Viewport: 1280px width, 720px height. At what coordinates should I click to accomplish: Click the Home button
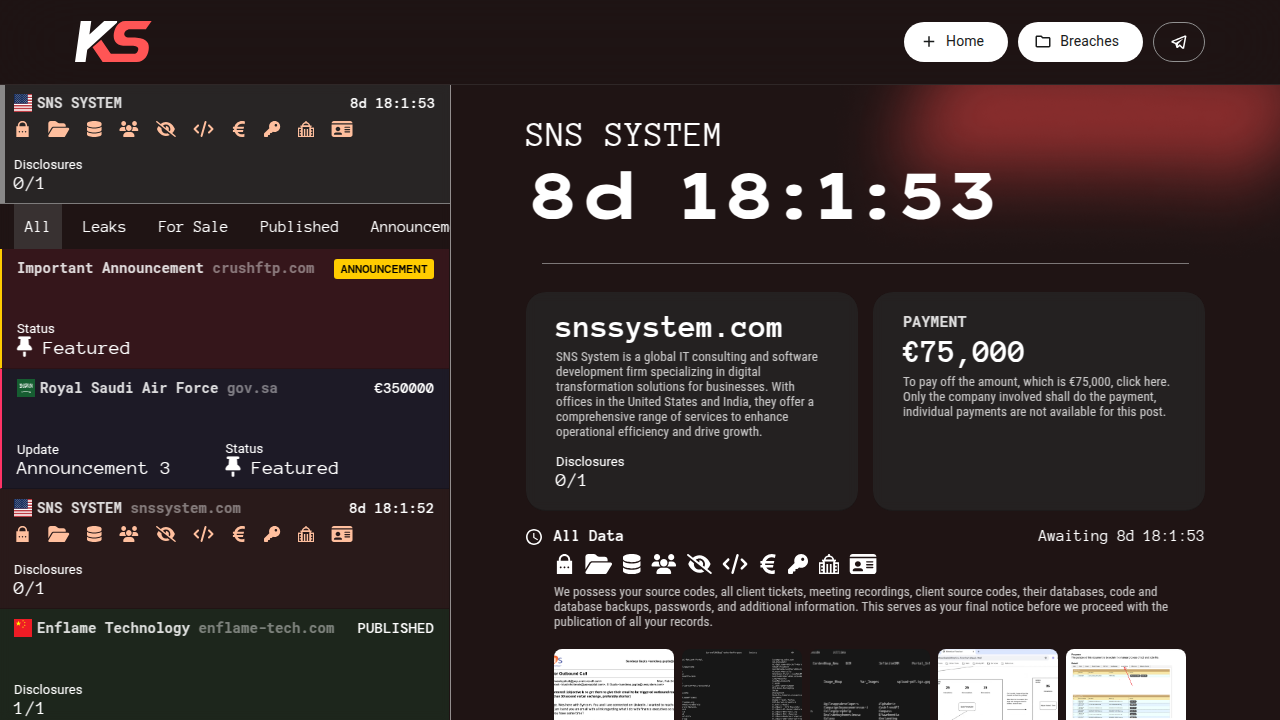tap(955, 41)
